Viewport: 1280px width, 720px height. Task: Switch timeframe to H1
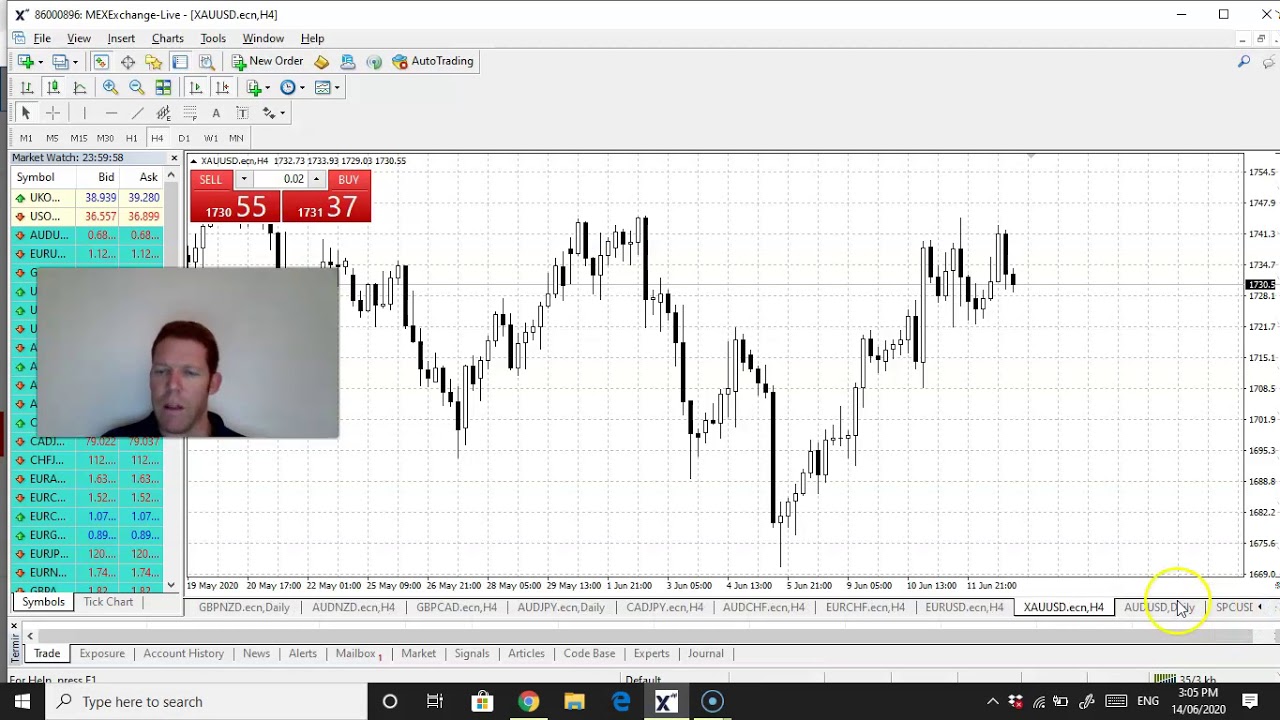131,138
